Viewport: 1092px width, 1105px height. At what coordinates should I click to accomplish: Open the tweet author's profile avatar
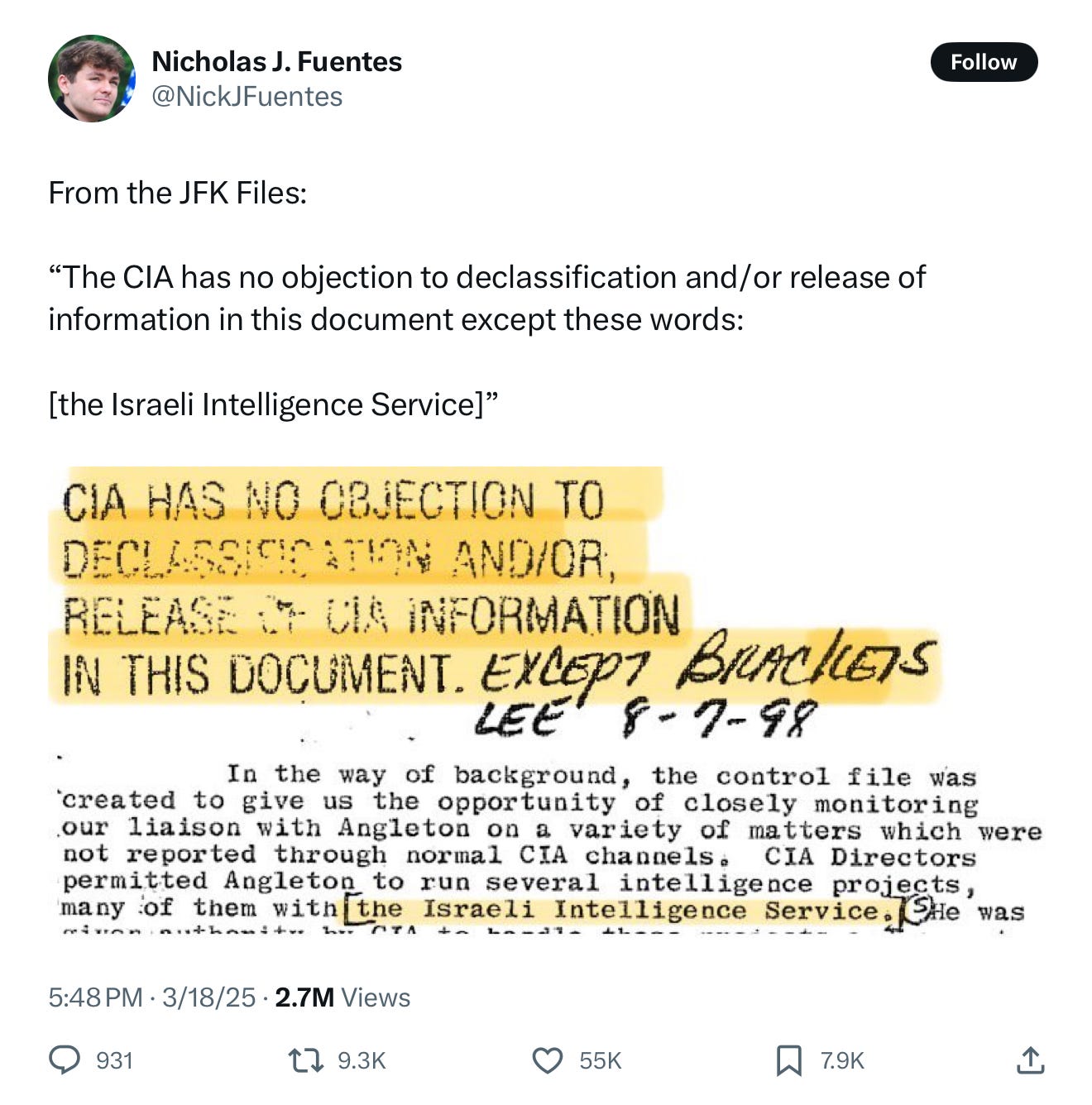pos(92,79)
